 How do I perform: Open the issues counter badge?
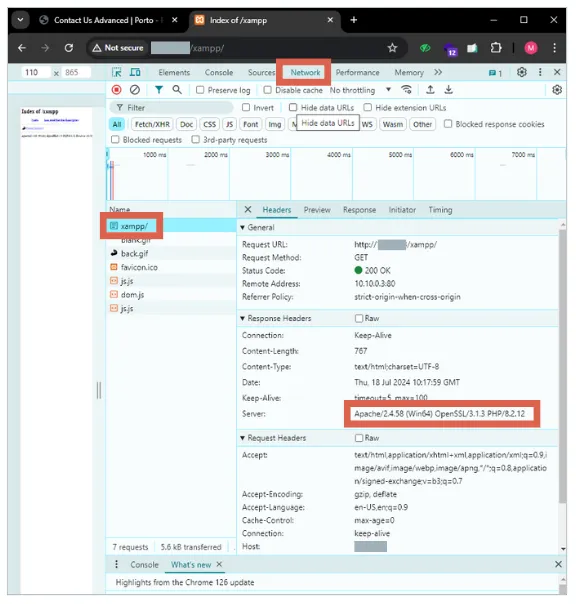[495, 73]
